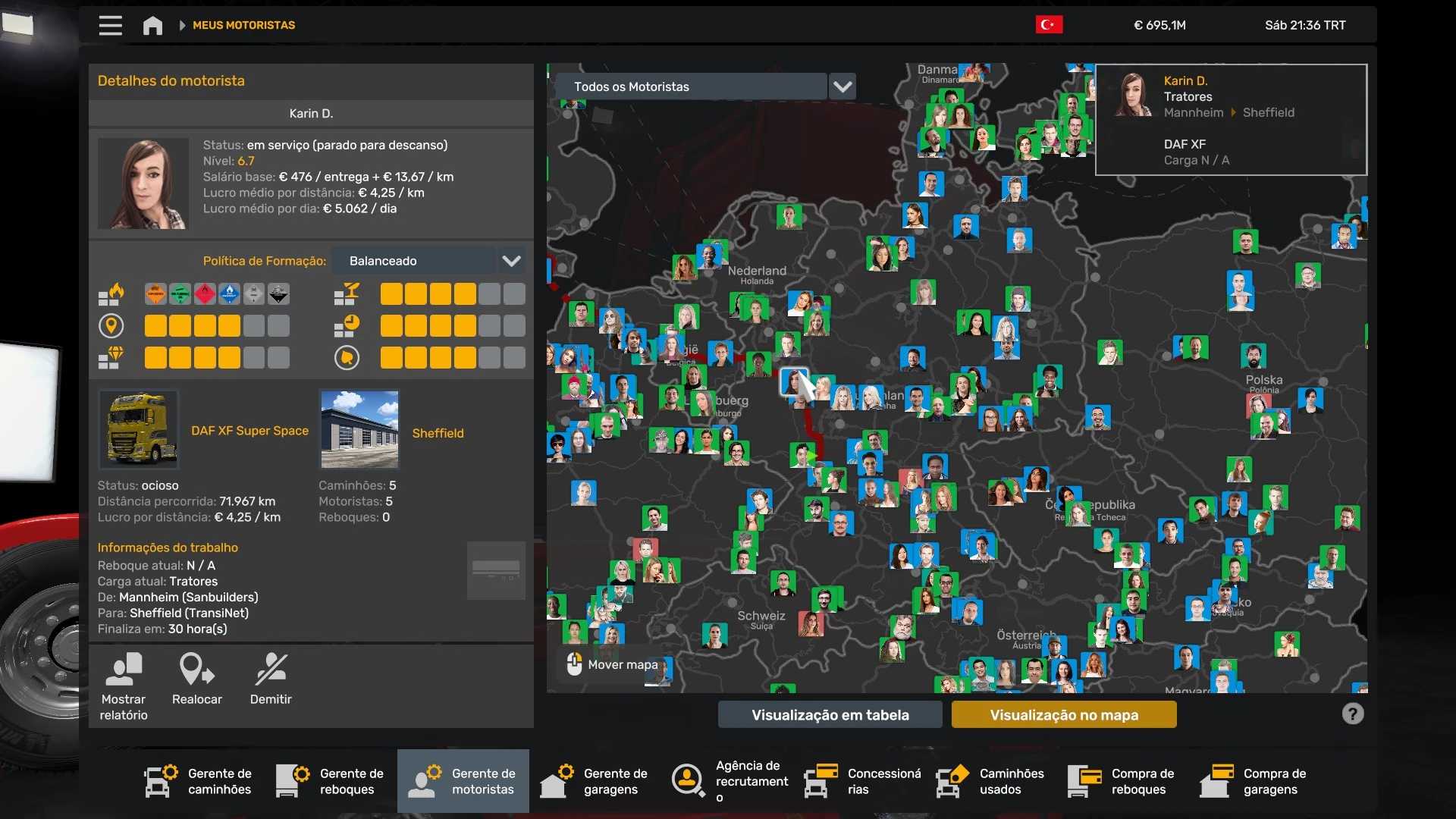Click the trailer placeholder icon
This screenshot has width=1456, height=819.
pyautogui.click(x=496, y=570)
